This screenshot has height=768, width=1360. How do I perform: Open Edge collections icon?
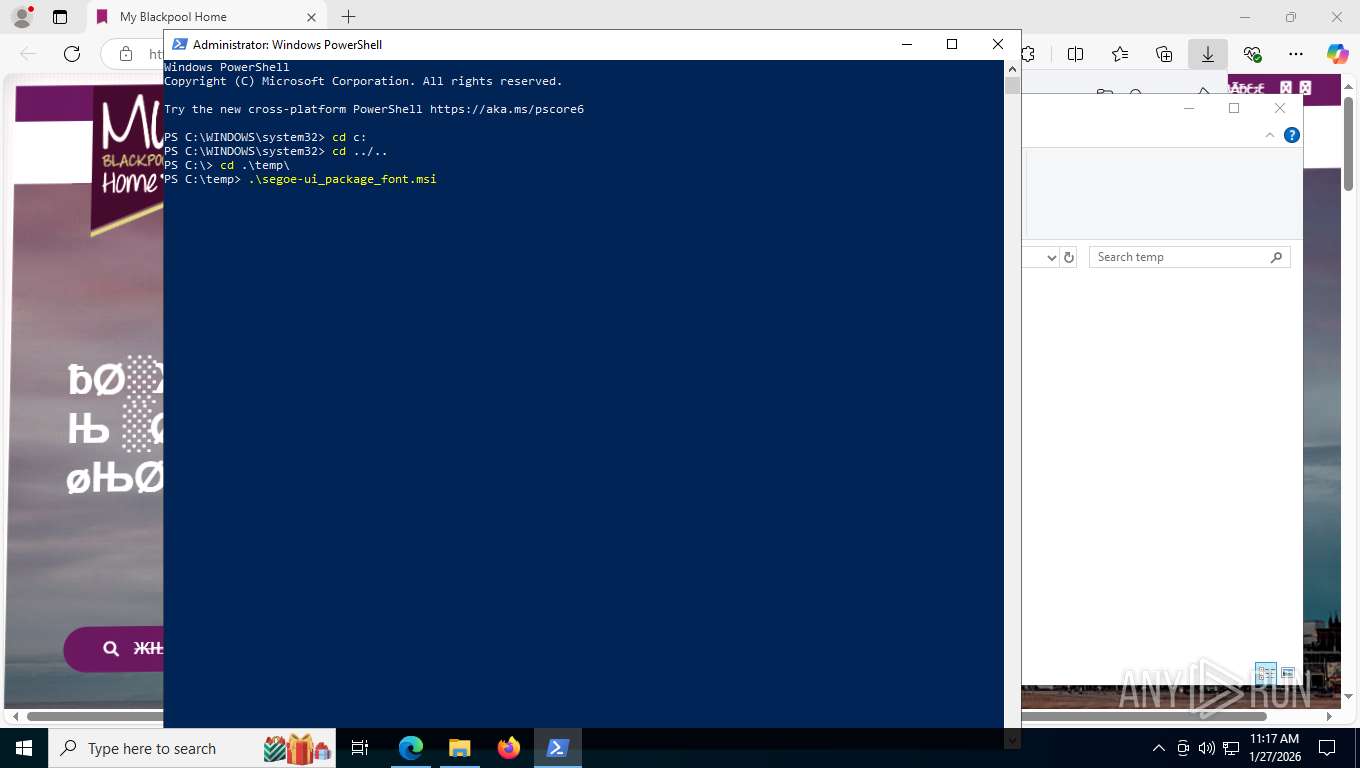pos(1163,54)
